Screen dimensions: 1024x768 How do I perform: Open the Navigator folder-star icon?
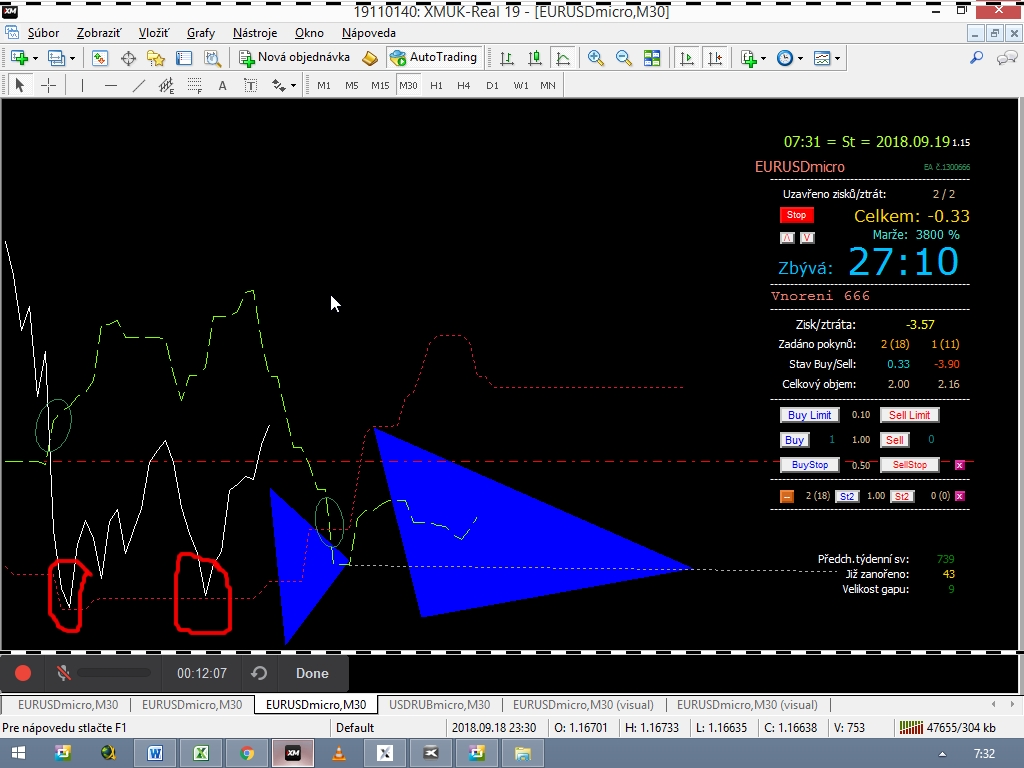click(x=156, y=58)
